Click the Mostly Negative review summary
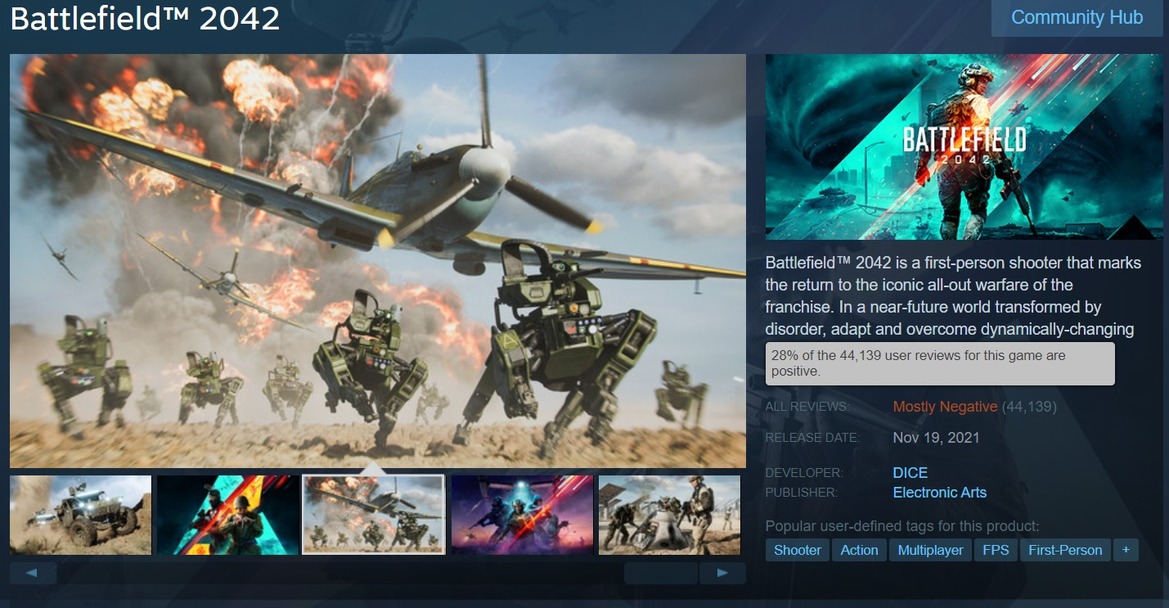 coord(945,407)
